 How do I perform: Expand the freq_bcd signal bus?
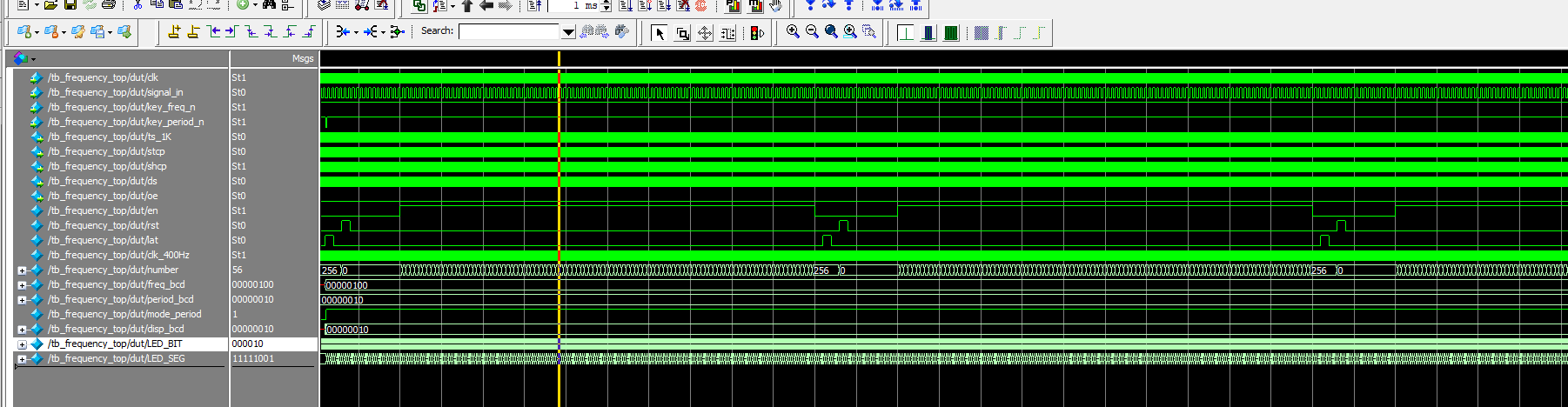pyautogui.click(x=22, y=285)
